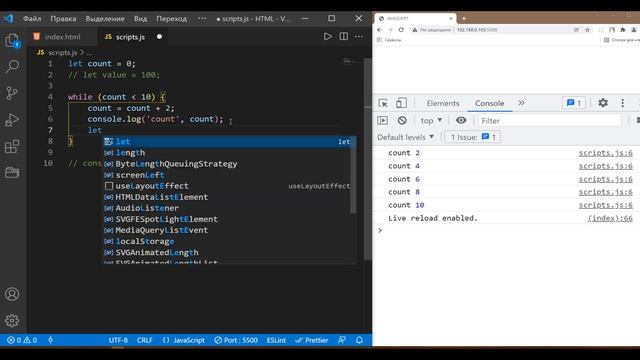Run the code with the play icon

tap(327, 36)
